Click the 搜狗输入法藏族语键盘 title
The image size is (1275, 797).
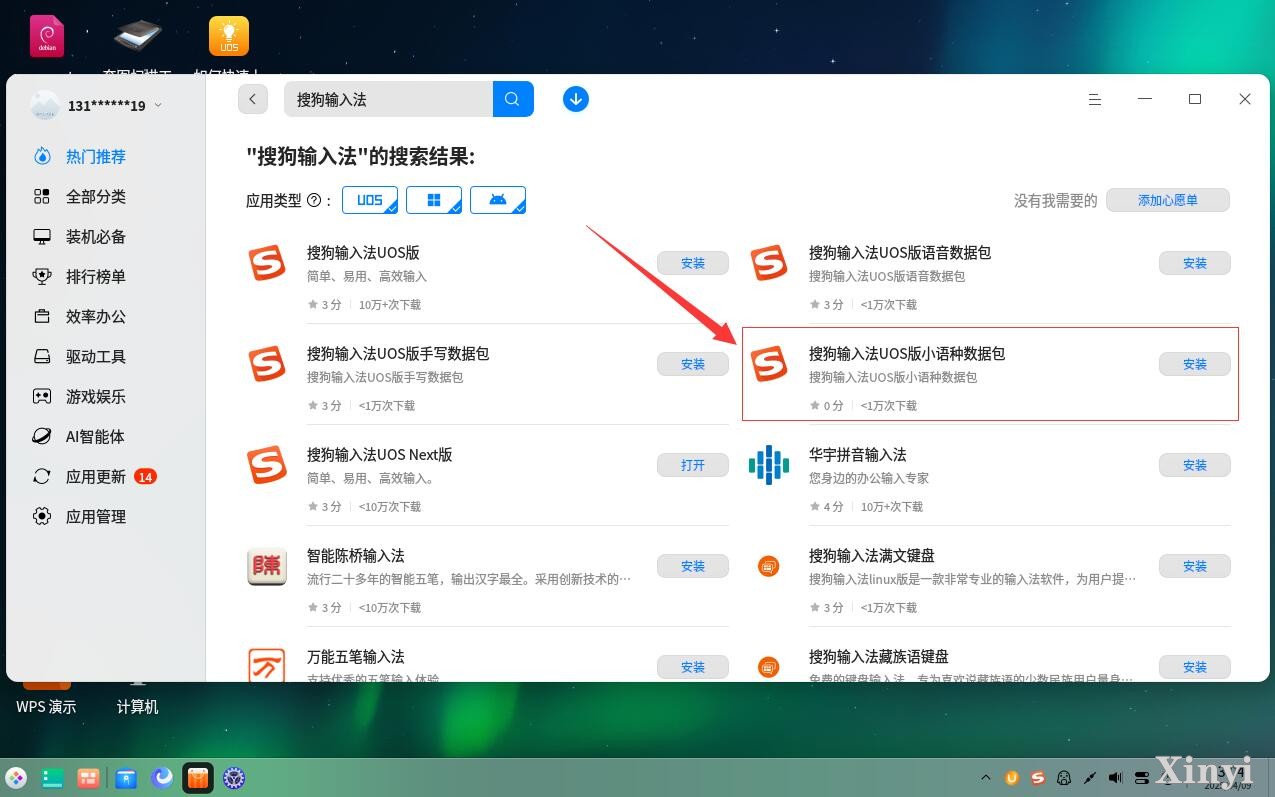click(879, 657)
